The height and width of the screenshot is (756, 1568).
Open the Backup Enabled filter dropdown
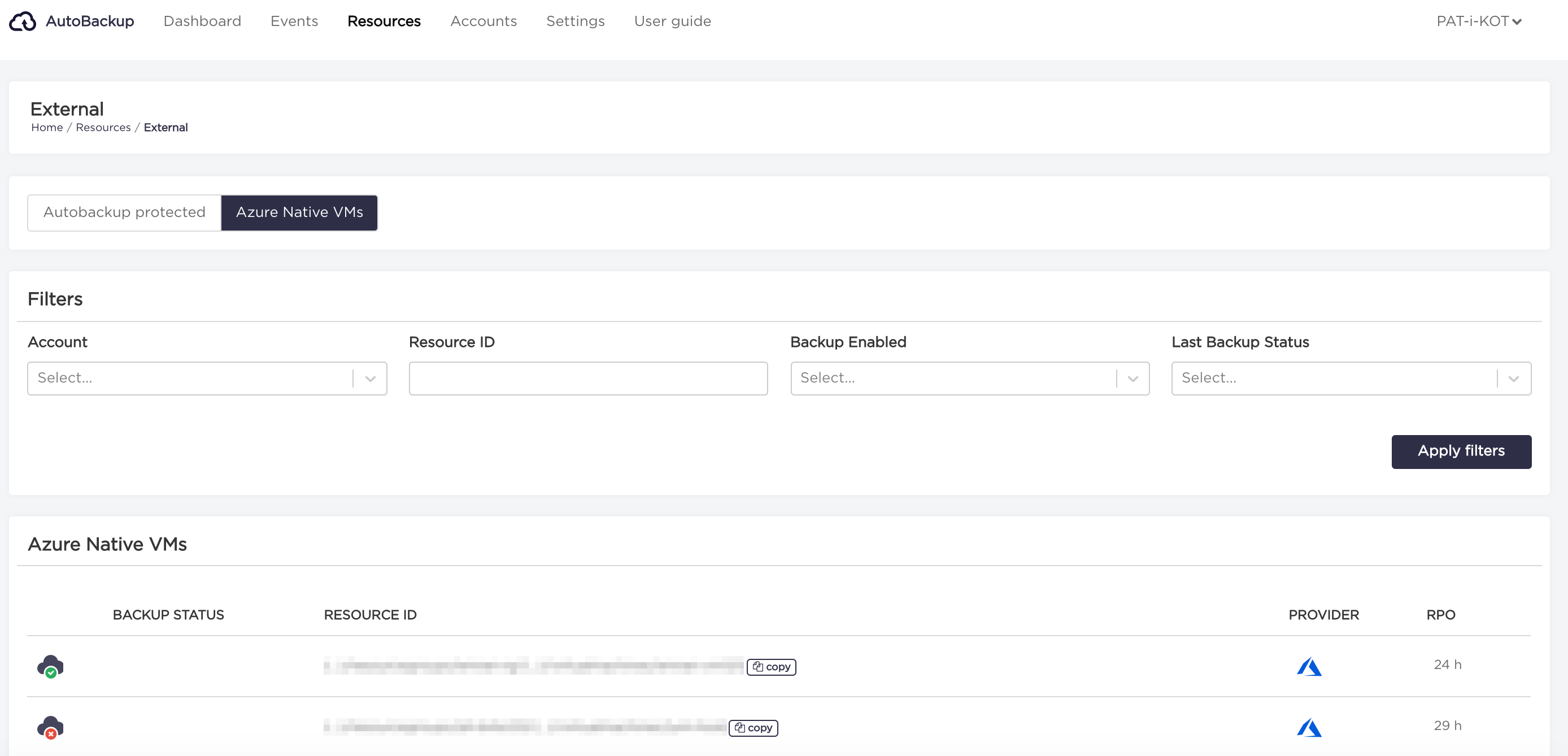click(969, 378)
